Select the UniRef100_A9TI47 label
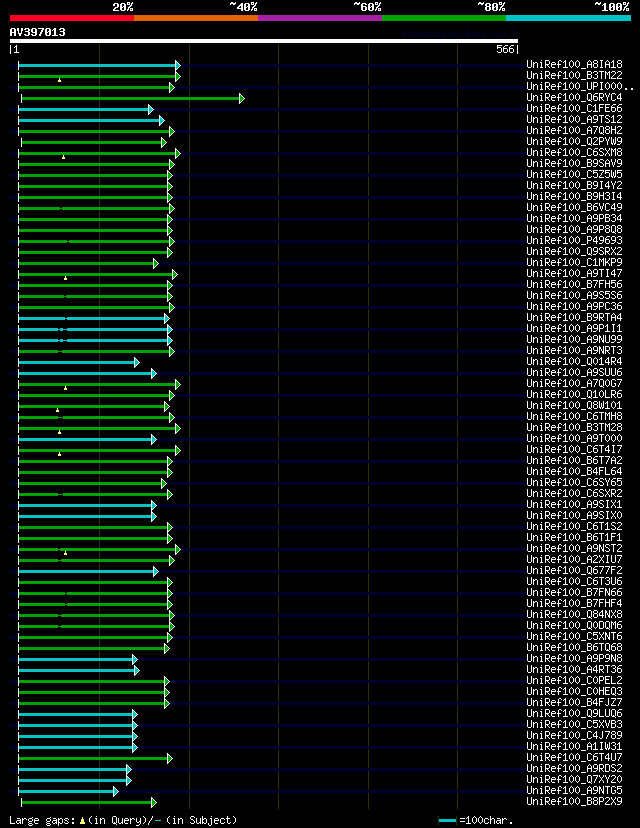This screenshot has height=828, width=640. 574,274
